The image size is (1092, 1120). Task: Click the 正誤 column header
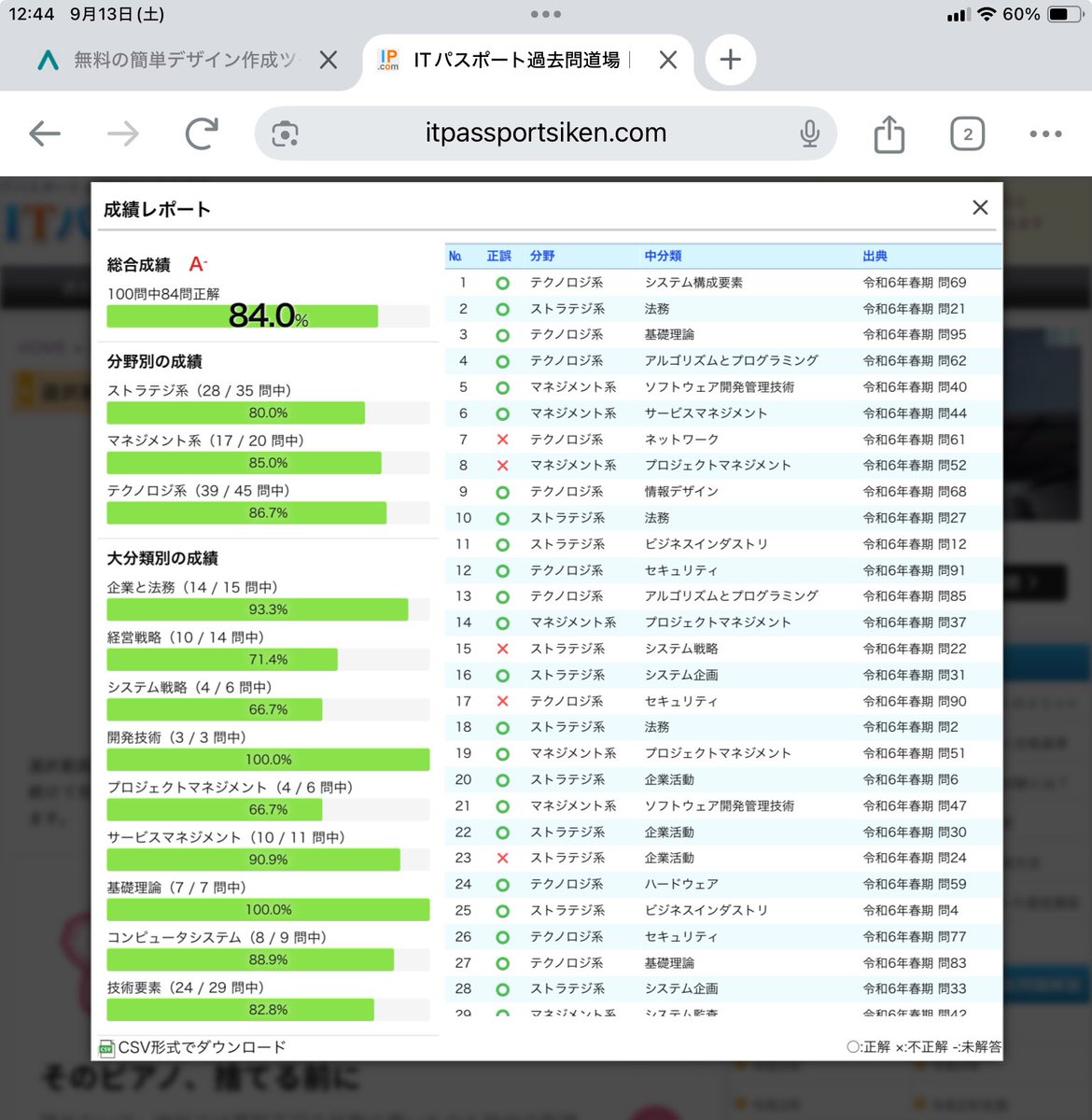coord(499,256)
